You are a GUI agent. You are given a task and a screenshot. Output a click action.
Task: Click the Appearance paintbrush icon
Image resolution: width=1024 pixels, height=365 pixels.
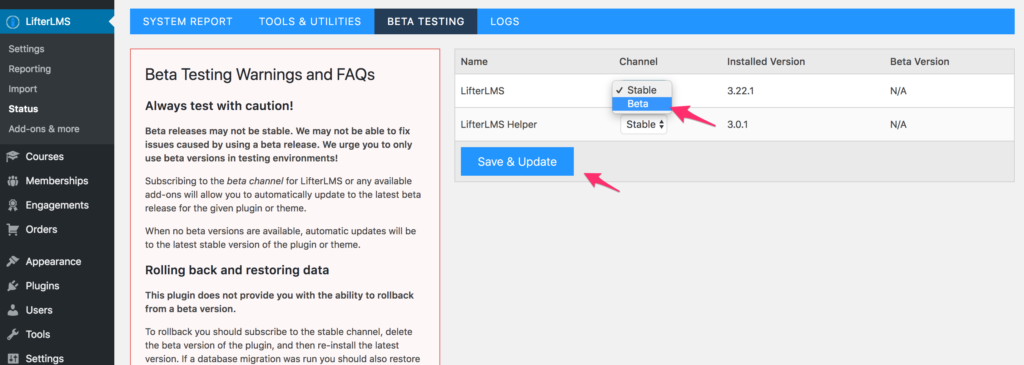click(12, 261)
